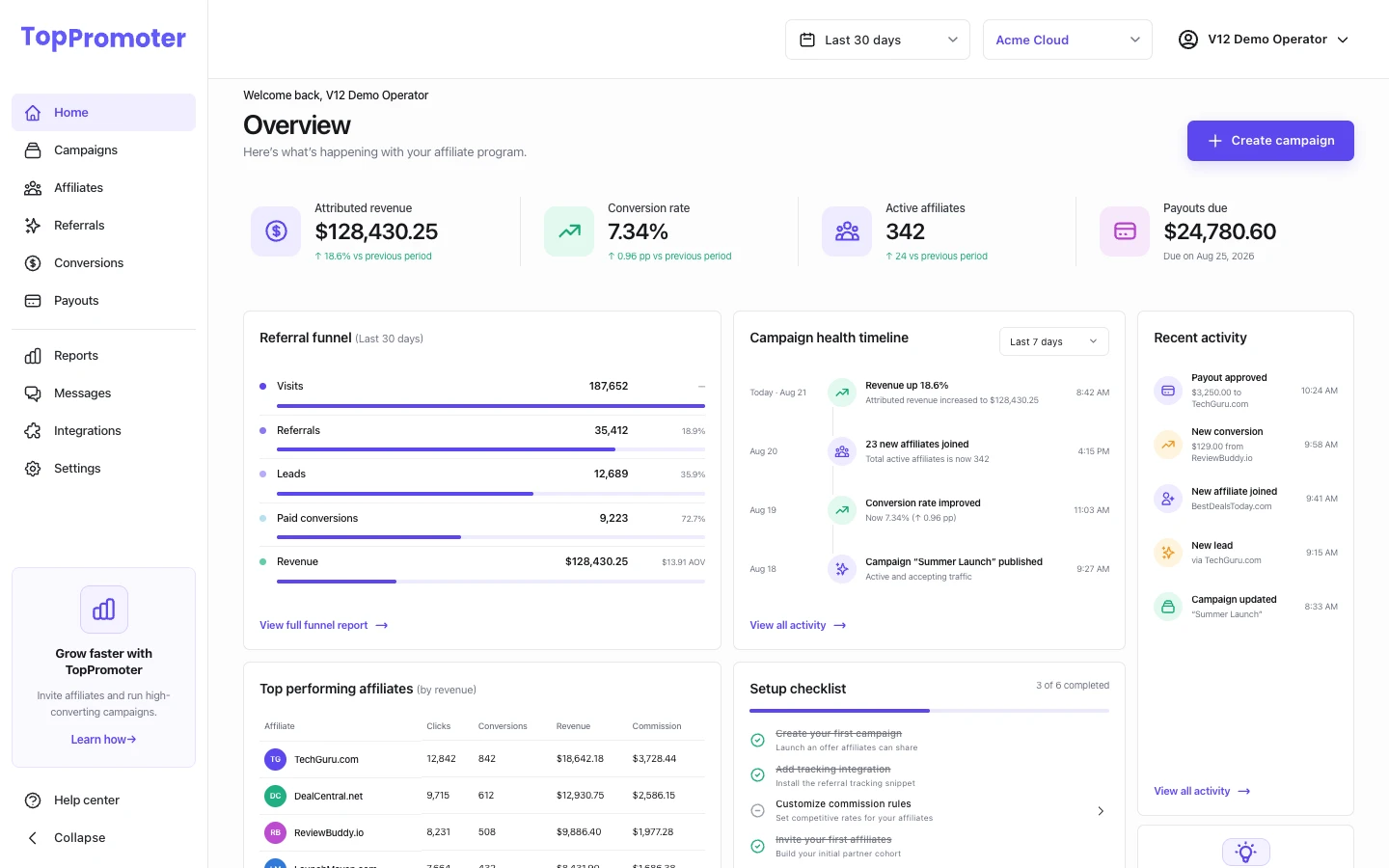Toggle the Invite your first affiliates checkmark
Image resolution: width=1389 pixels, height=868 pixels.
click(x=758, y=846)
